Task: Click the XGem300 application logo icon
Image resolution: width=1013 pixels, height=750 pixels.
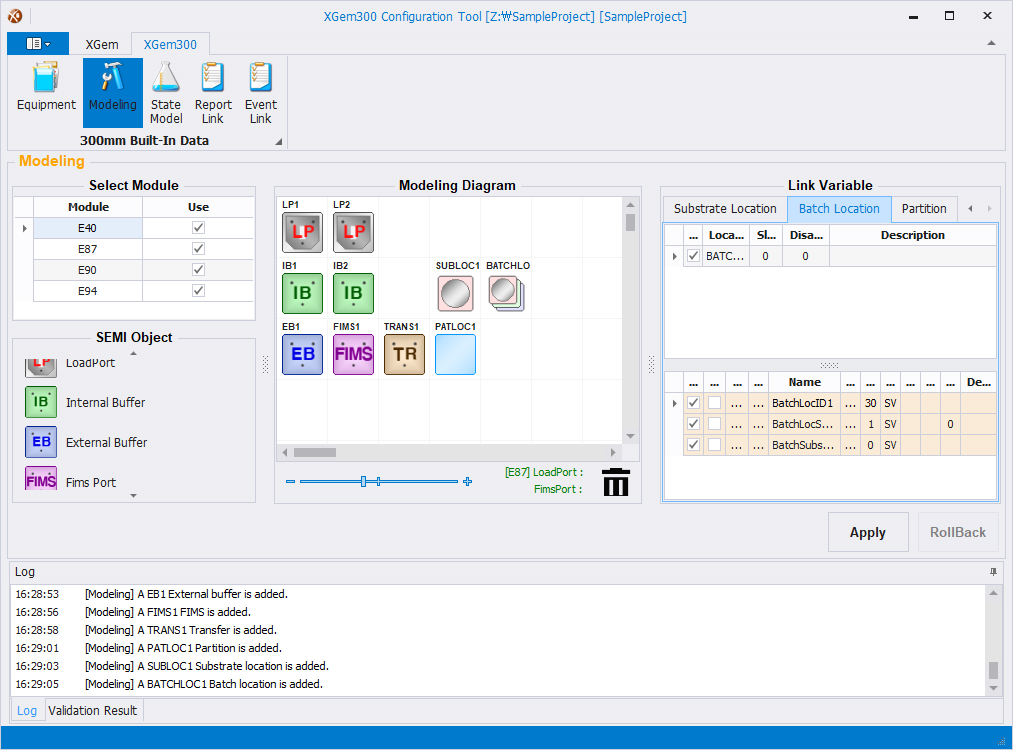Action: point(15,16)
